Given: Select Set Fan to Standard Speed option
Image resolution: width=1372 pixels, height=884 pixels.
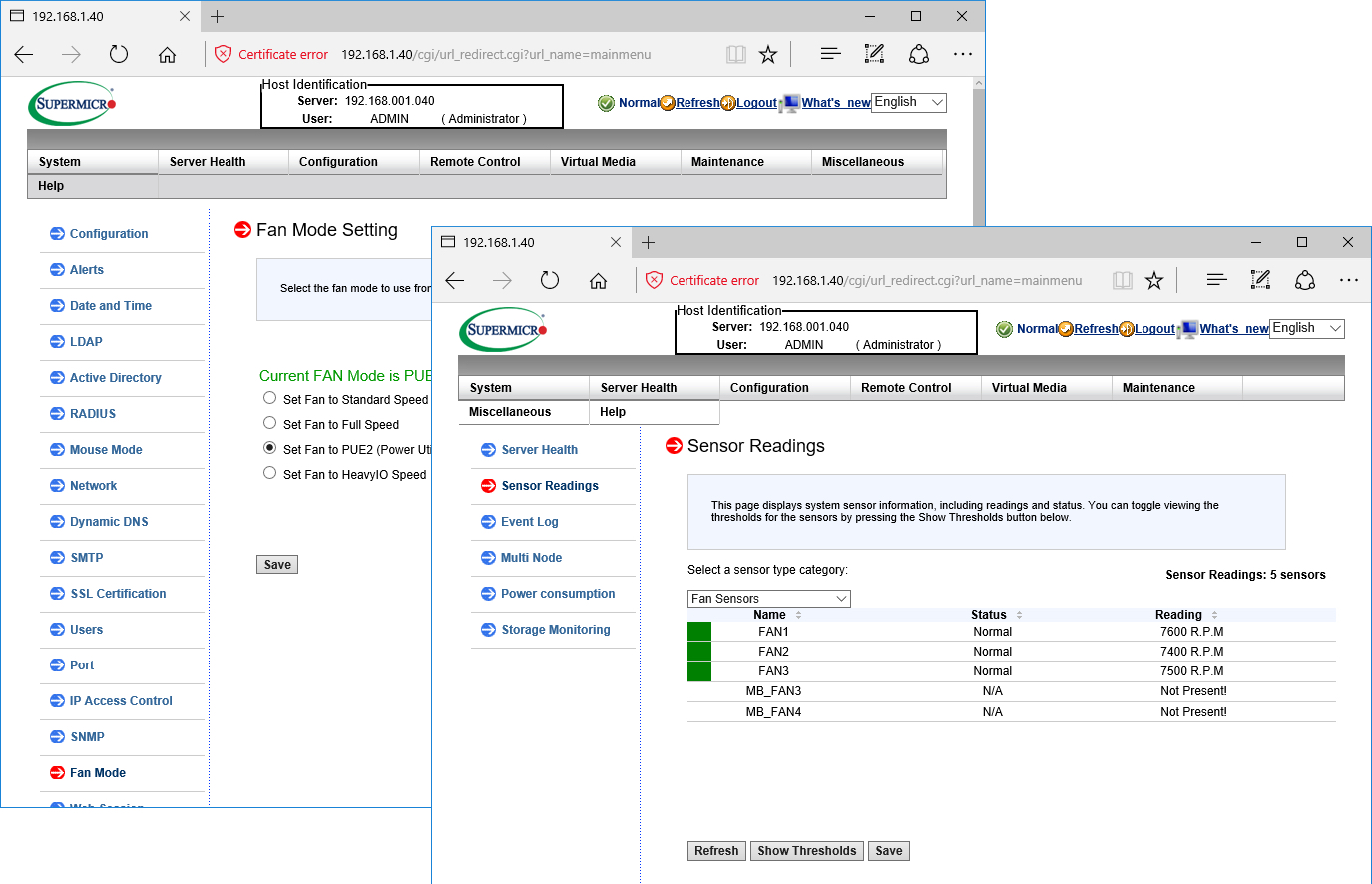Looking at the screenshot, I should click(x=269, y=398).
